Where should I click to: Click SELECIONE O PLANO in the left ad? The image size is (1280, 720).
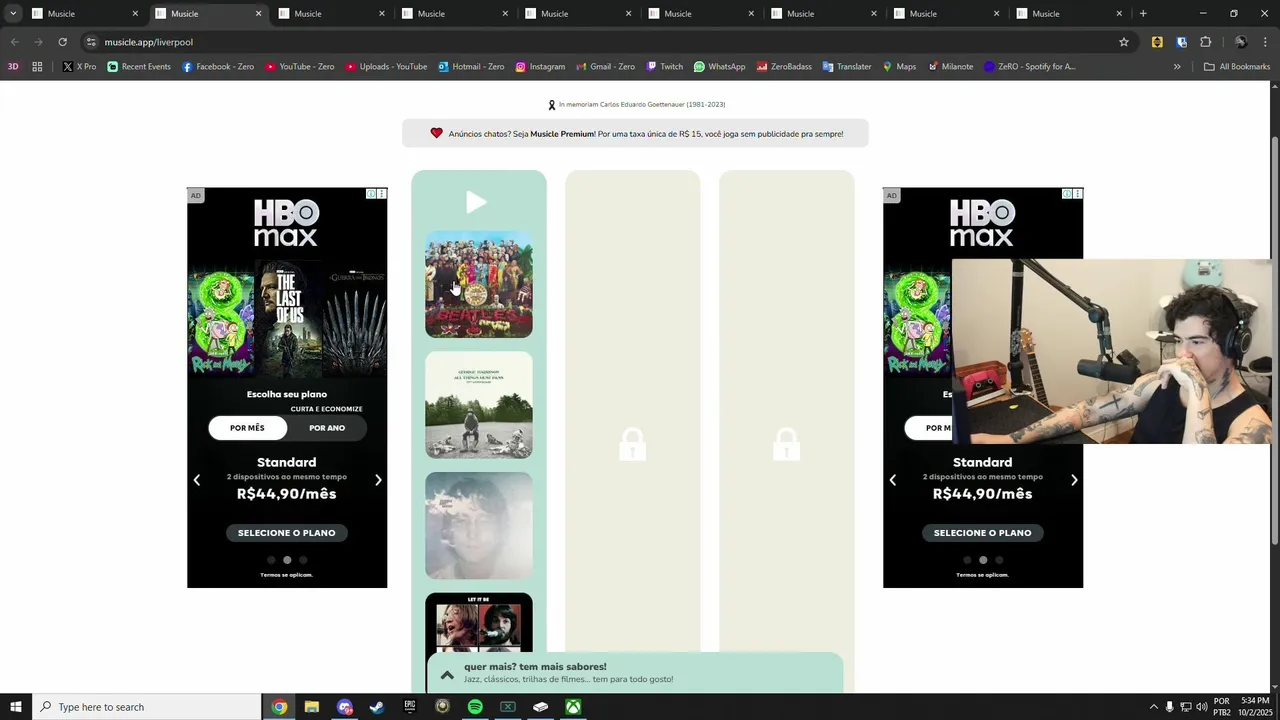[286, 533]
